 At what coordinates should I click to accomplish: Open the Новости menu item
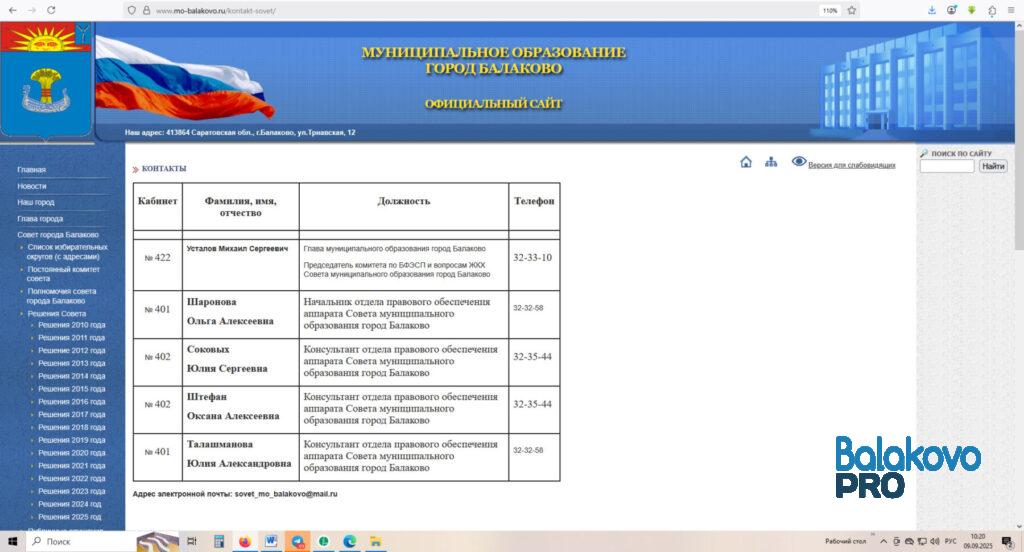point(31,186)
